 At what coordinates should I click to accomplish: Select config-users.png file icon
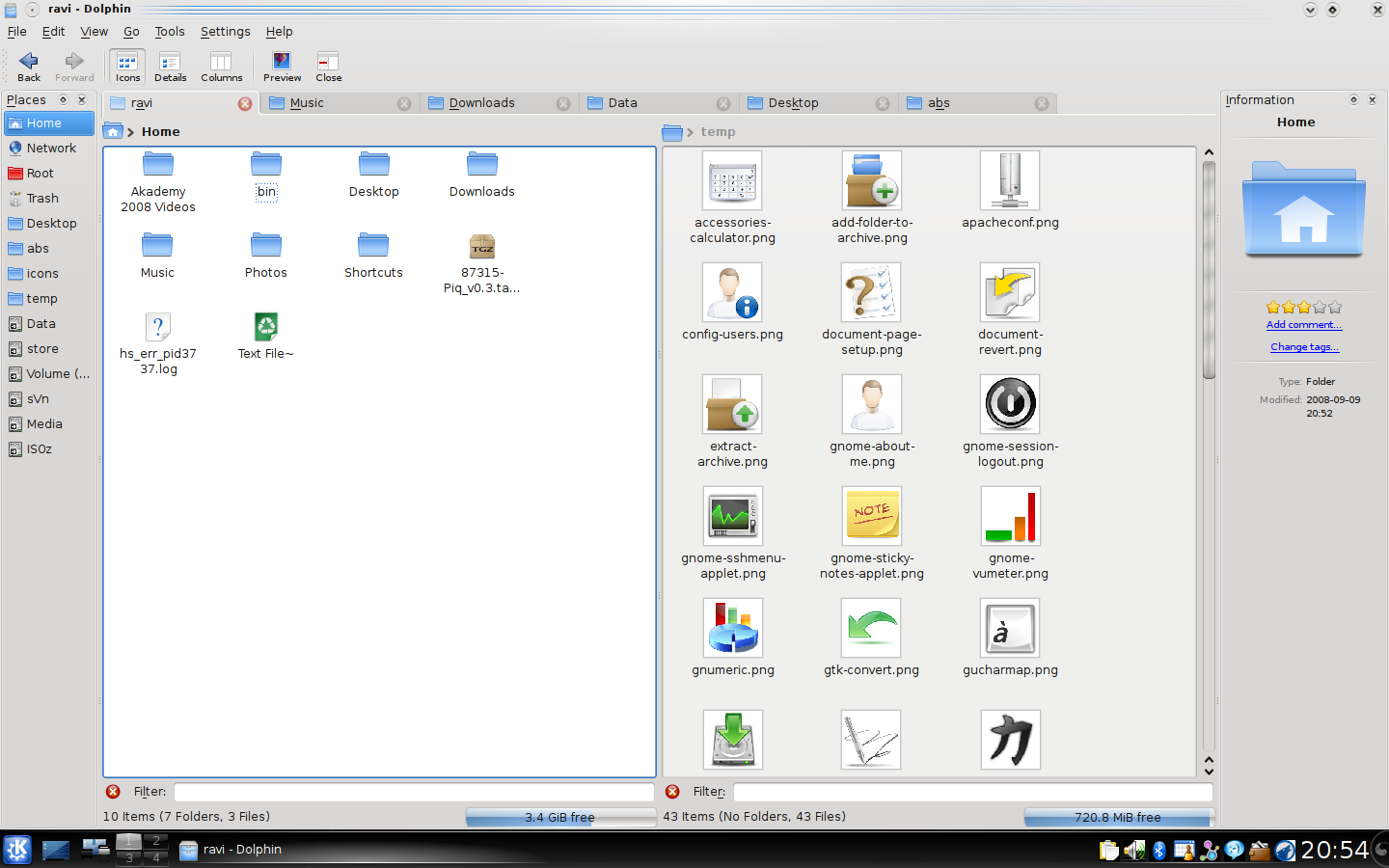point(733,302)
